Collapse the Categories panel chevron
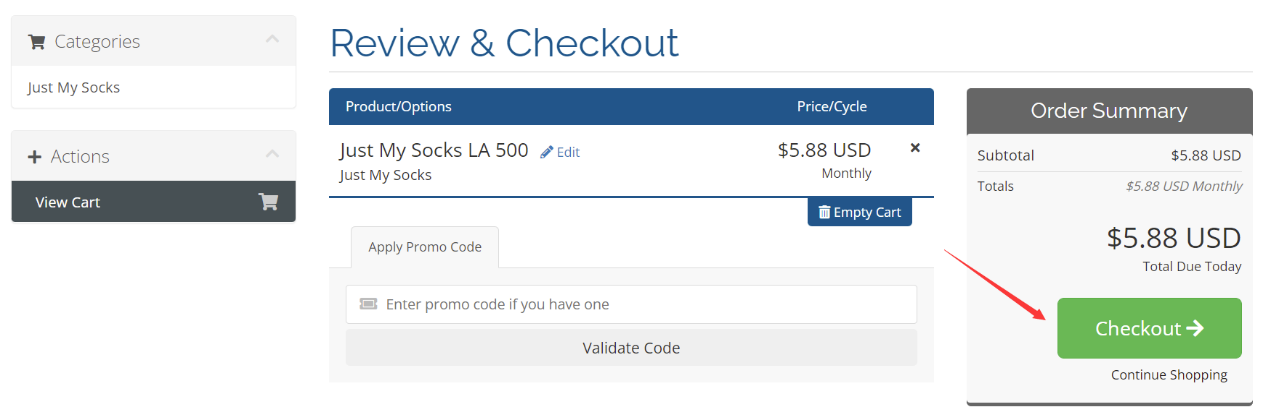The image size is (1271, 420). [272, 40]
